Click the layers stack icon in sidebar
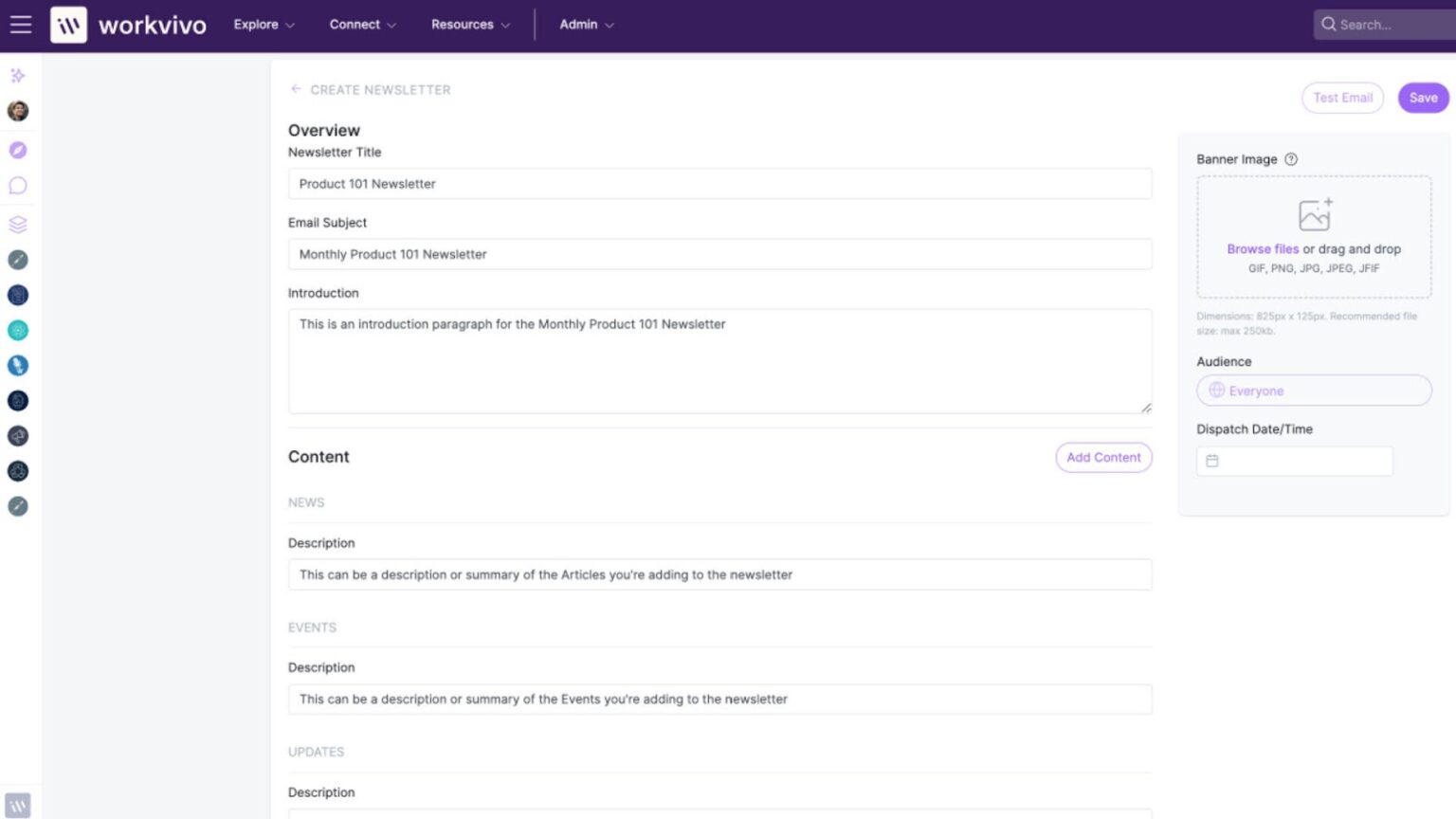 coord(17,225)
